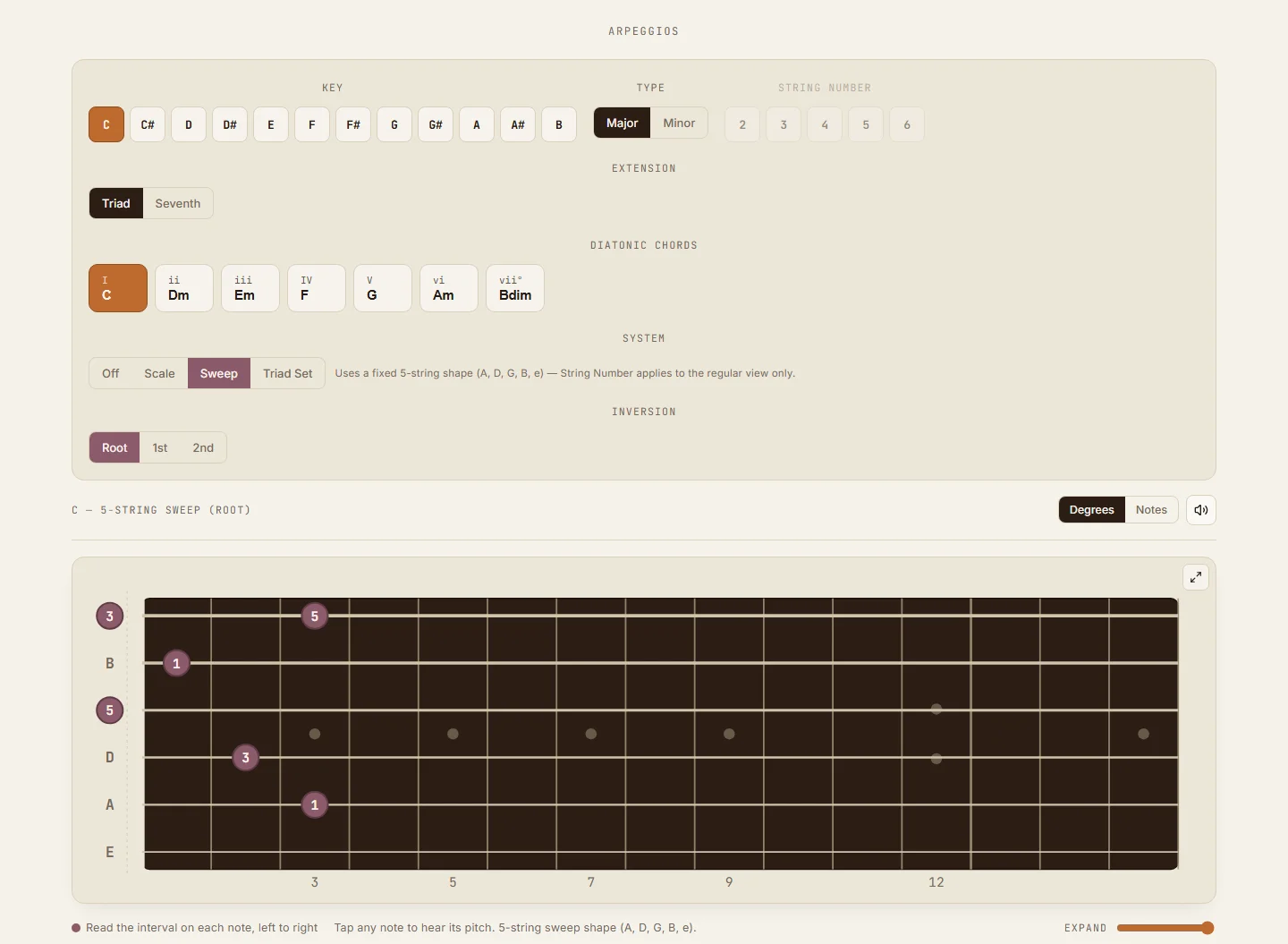Select key C
The width and height of the screenshot is (1288, 944).
[106, 124]
